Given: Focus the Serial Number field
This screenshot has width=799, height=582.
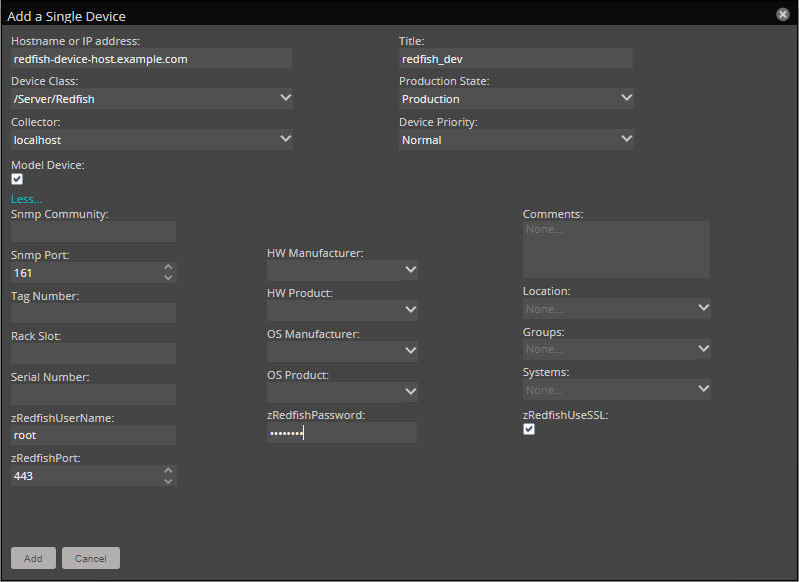Looking at the screenshot, I should click(93, 394).
